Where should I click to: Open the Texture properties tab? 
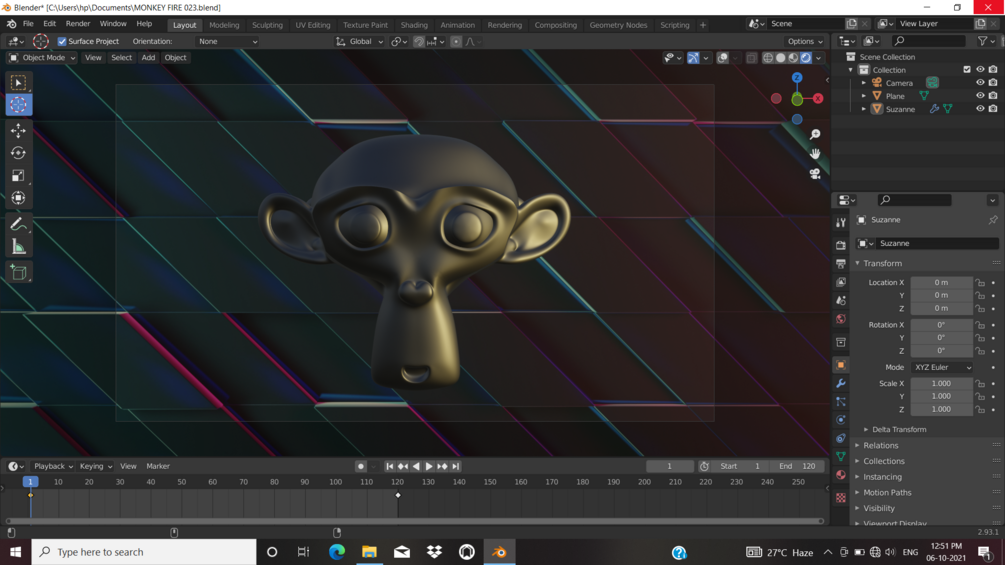841,497
